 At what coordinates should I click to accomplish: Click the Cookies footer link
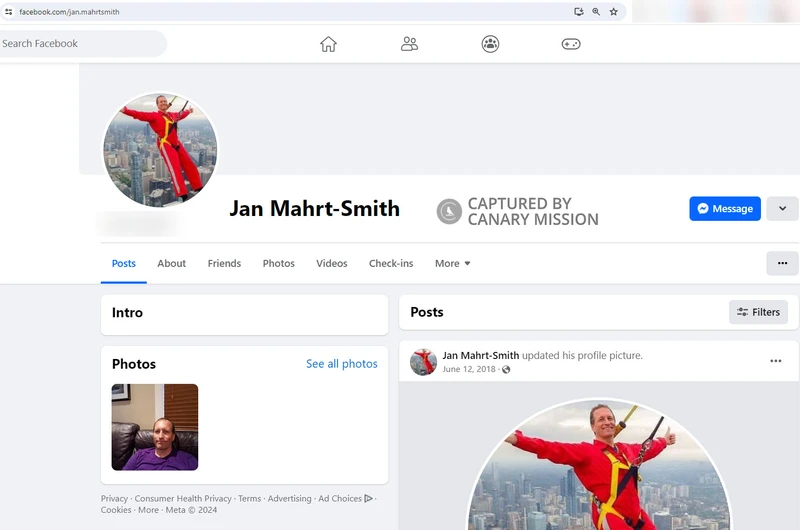pos(116,510)
